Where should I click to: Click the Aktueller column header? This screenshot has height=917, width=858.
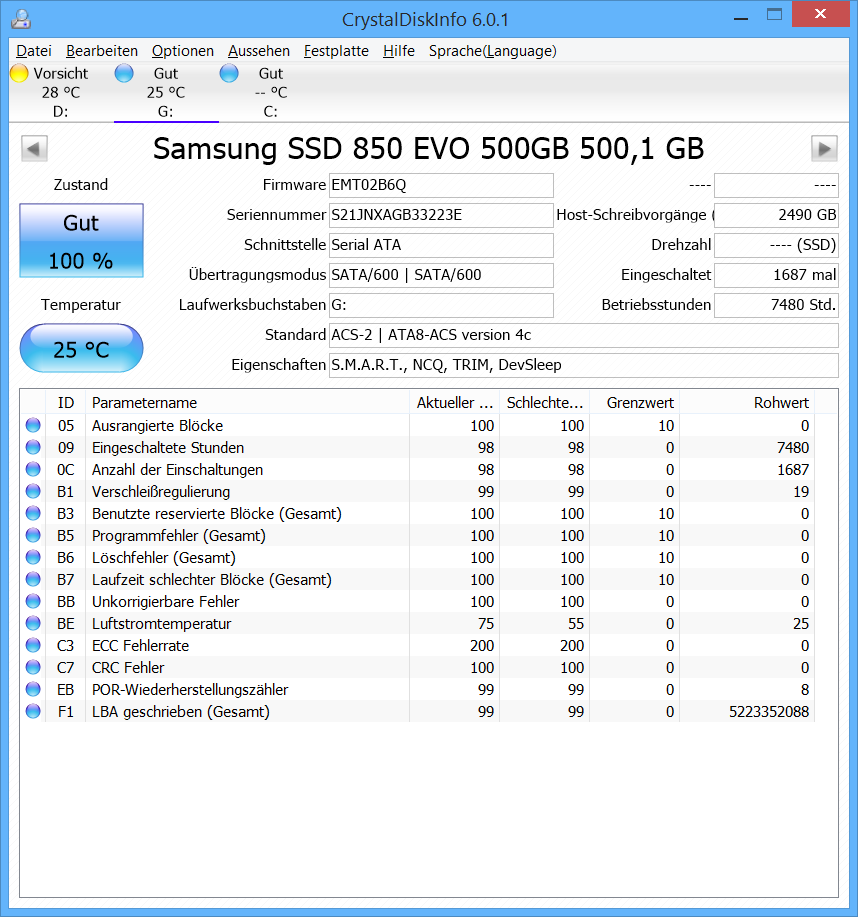(454, 402)
